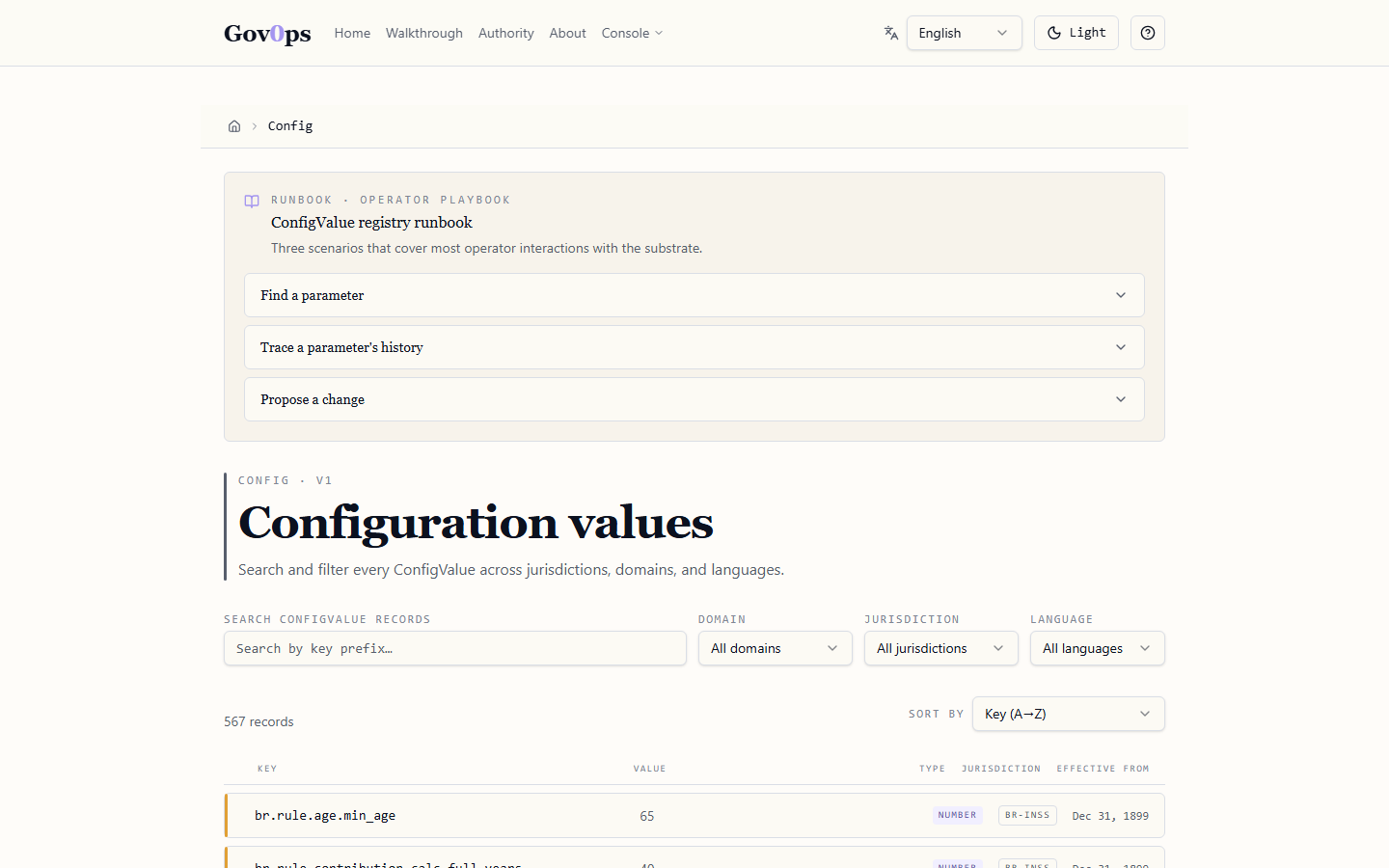
Task: Open the All languages dropdown
Action: point(1098,648)
